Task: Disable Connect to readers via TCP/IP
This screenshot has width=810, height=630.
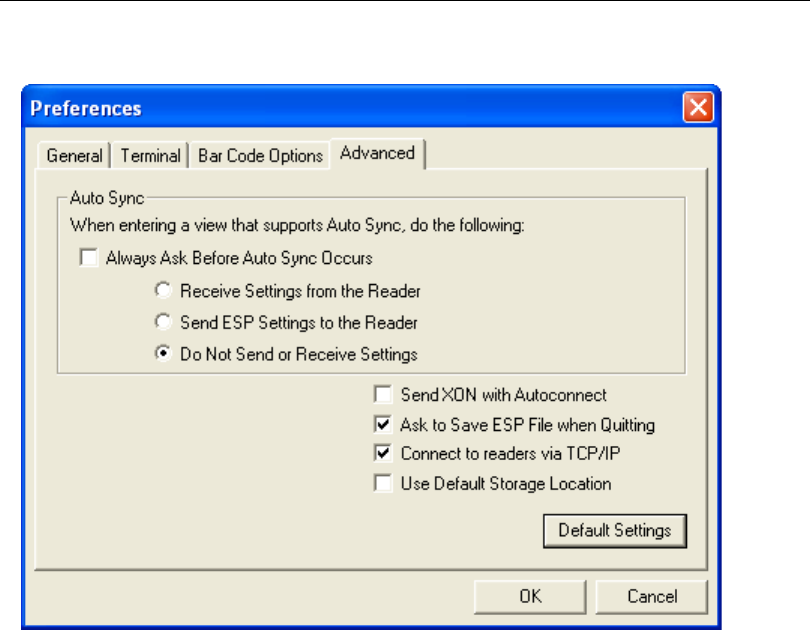Action: pyautogui.click(x=382, y=453)
